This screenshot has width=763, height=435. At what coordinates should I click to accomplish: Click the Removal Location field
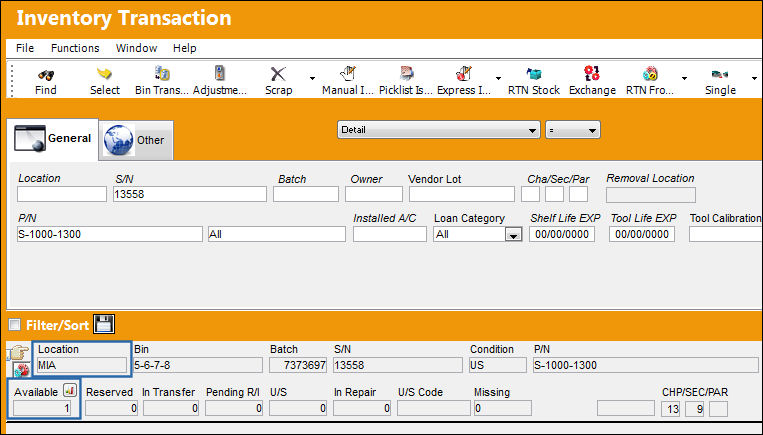651,195
